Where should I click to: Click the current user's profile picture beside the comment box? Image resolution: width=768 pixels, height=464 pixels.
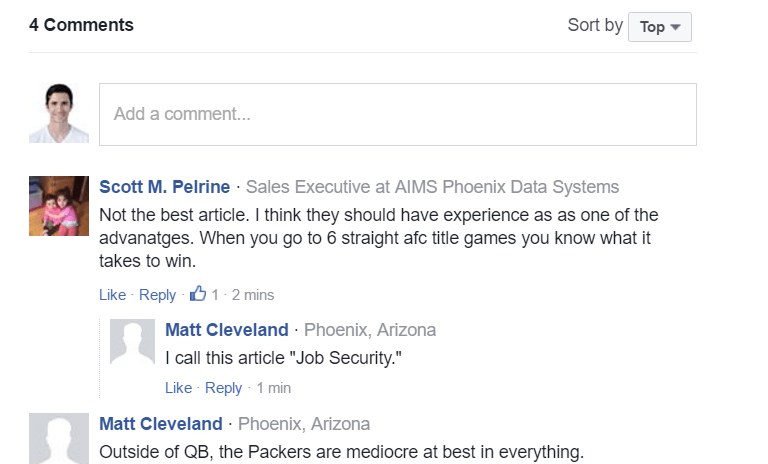click(x=59, y=113)
